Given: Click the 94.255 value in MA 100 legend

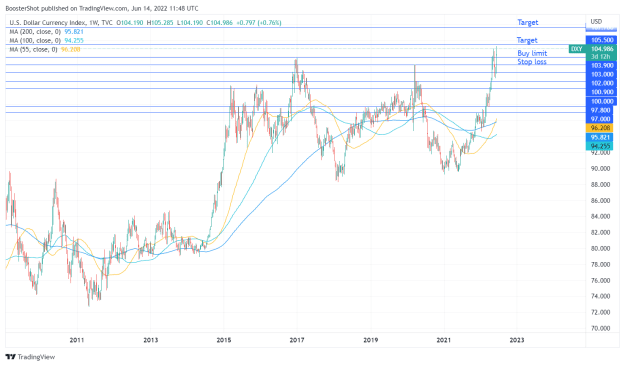Looking at the screenshot, I should tap(74, 40).
